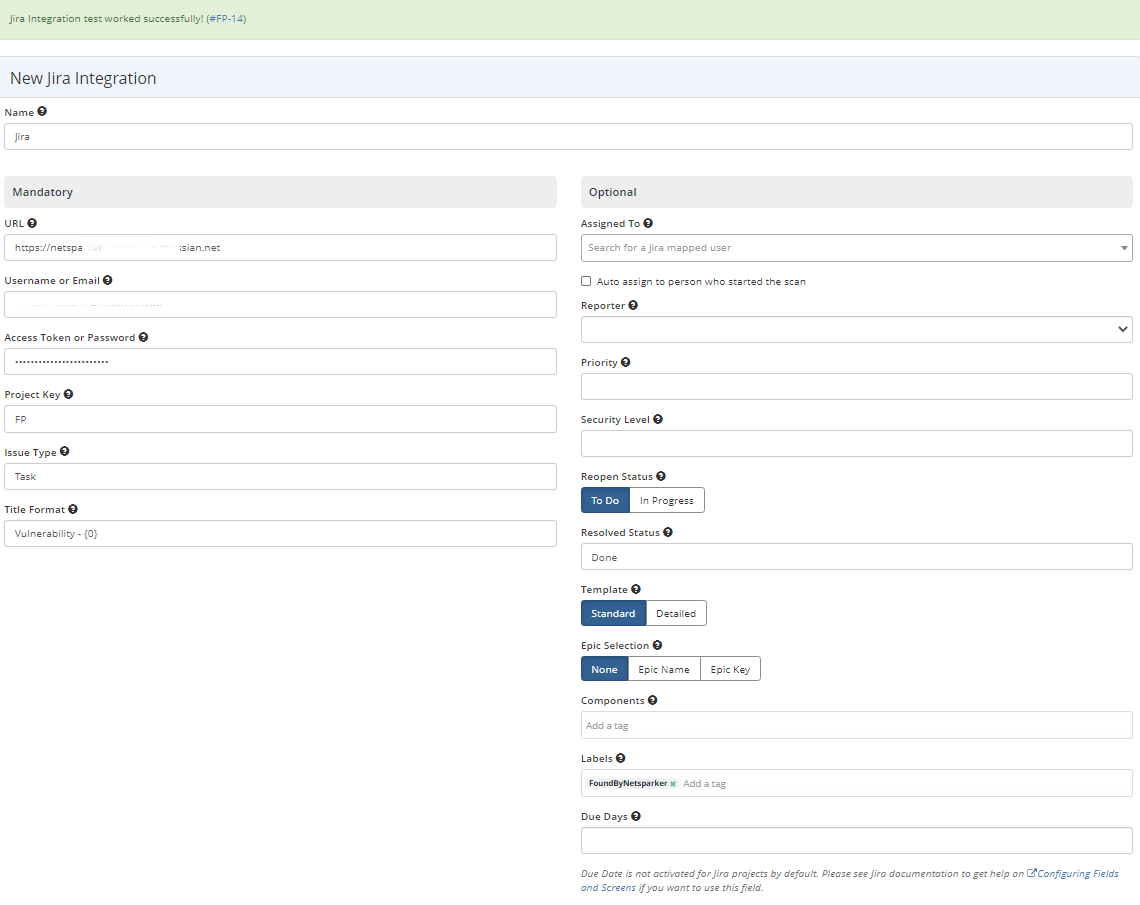Set Epic Selection to Epic Name

(664, 669)
